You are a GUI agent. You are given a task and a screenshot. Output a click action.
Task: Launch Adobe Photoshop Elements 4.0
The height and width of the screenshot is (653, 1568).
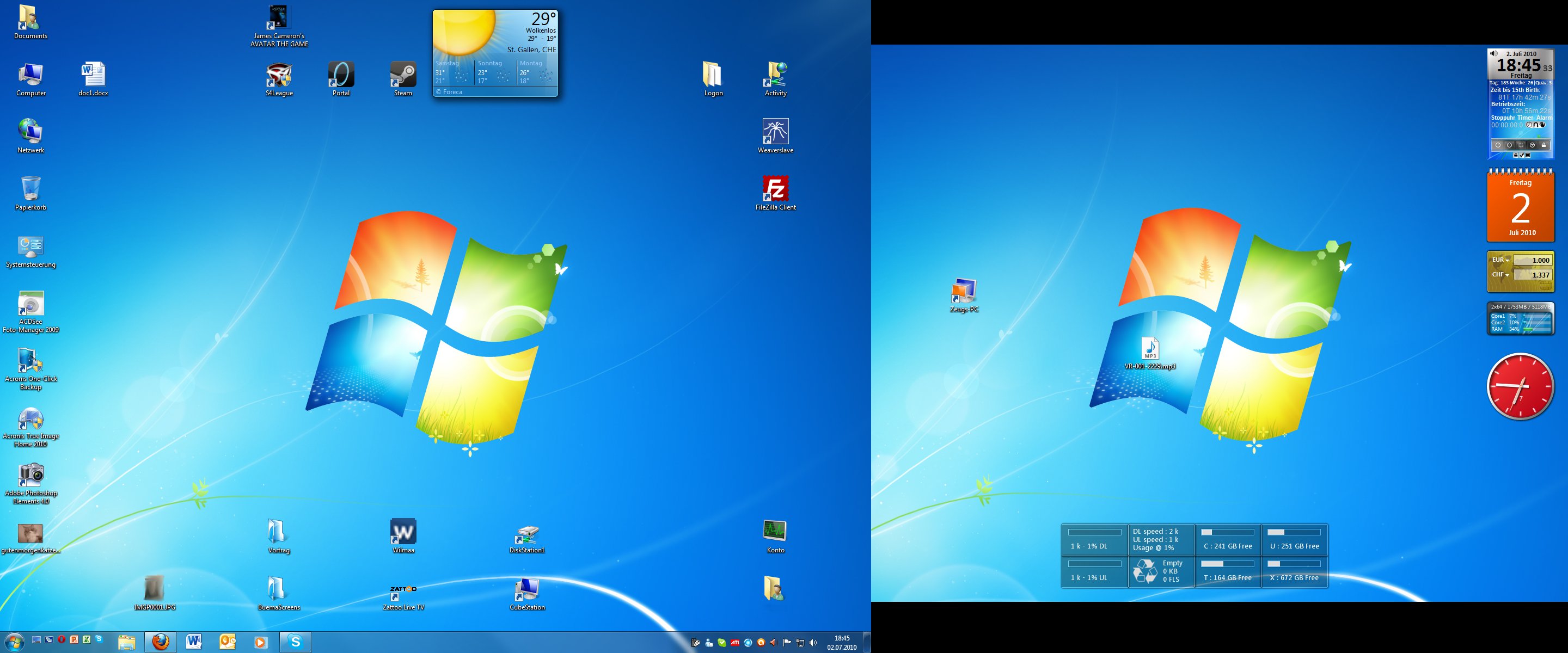30,484
